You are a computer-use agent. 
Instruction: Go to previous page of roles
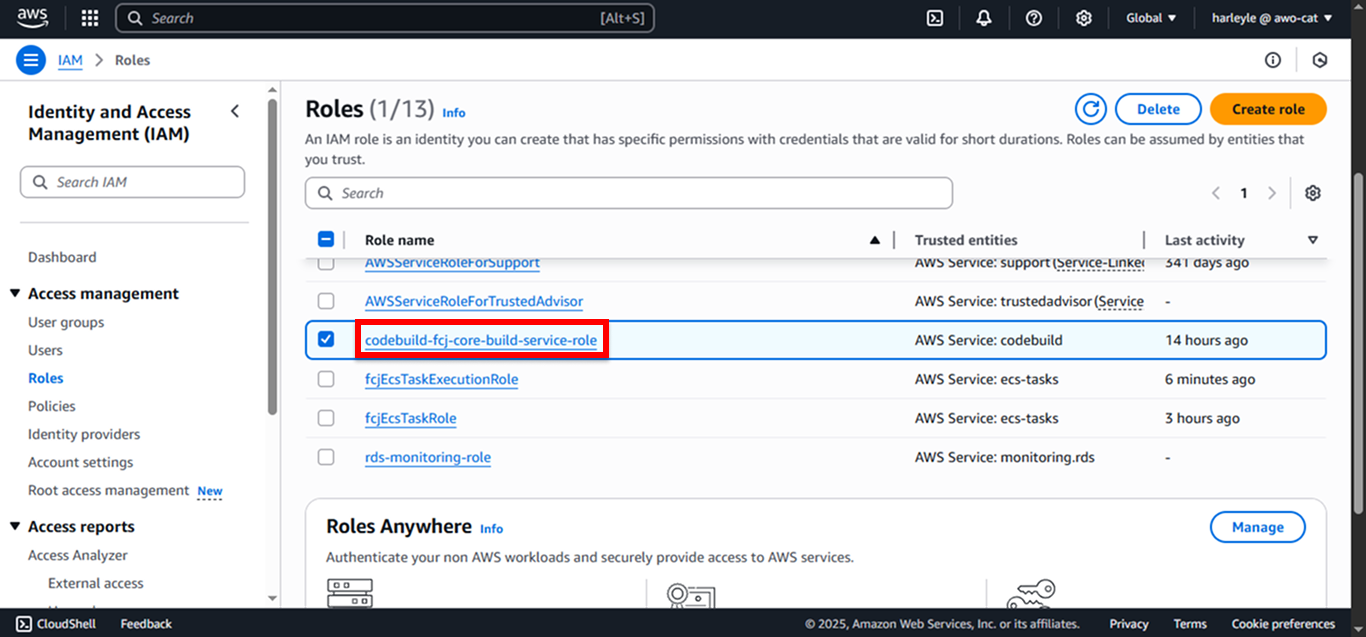[1216, 193]
